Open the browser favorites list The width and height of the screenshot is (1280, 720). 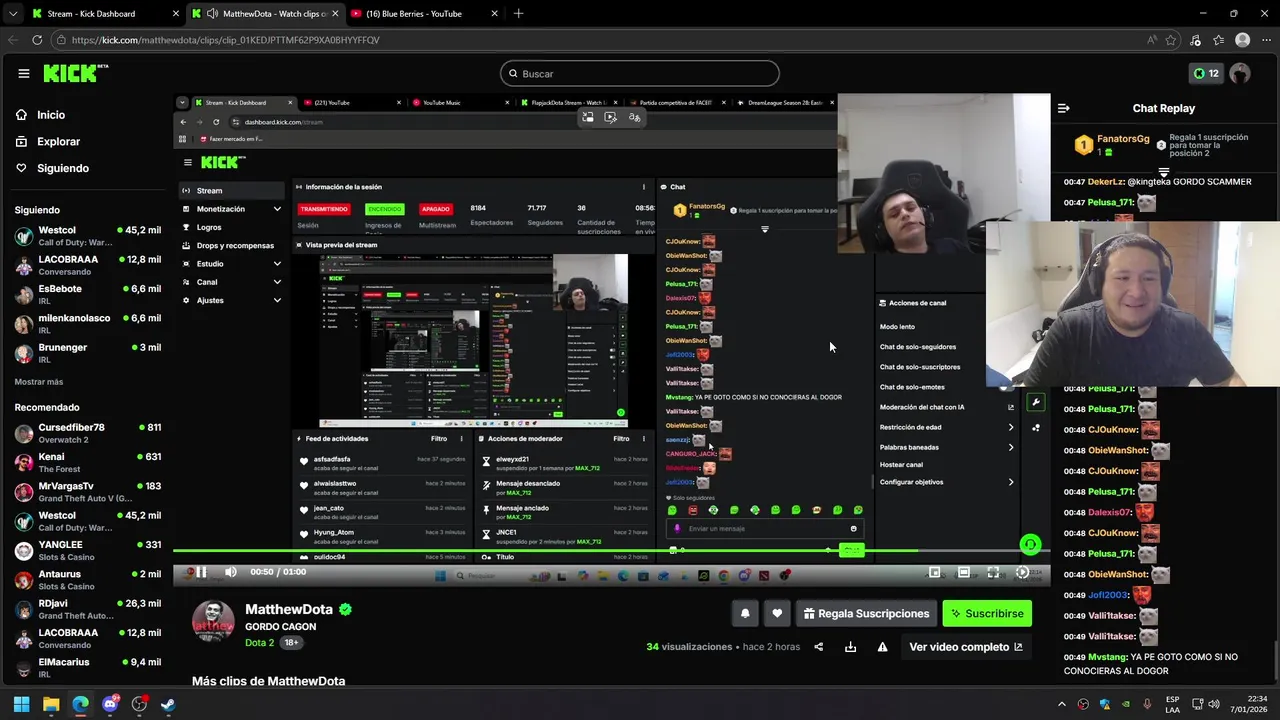tap(1218, 40)
